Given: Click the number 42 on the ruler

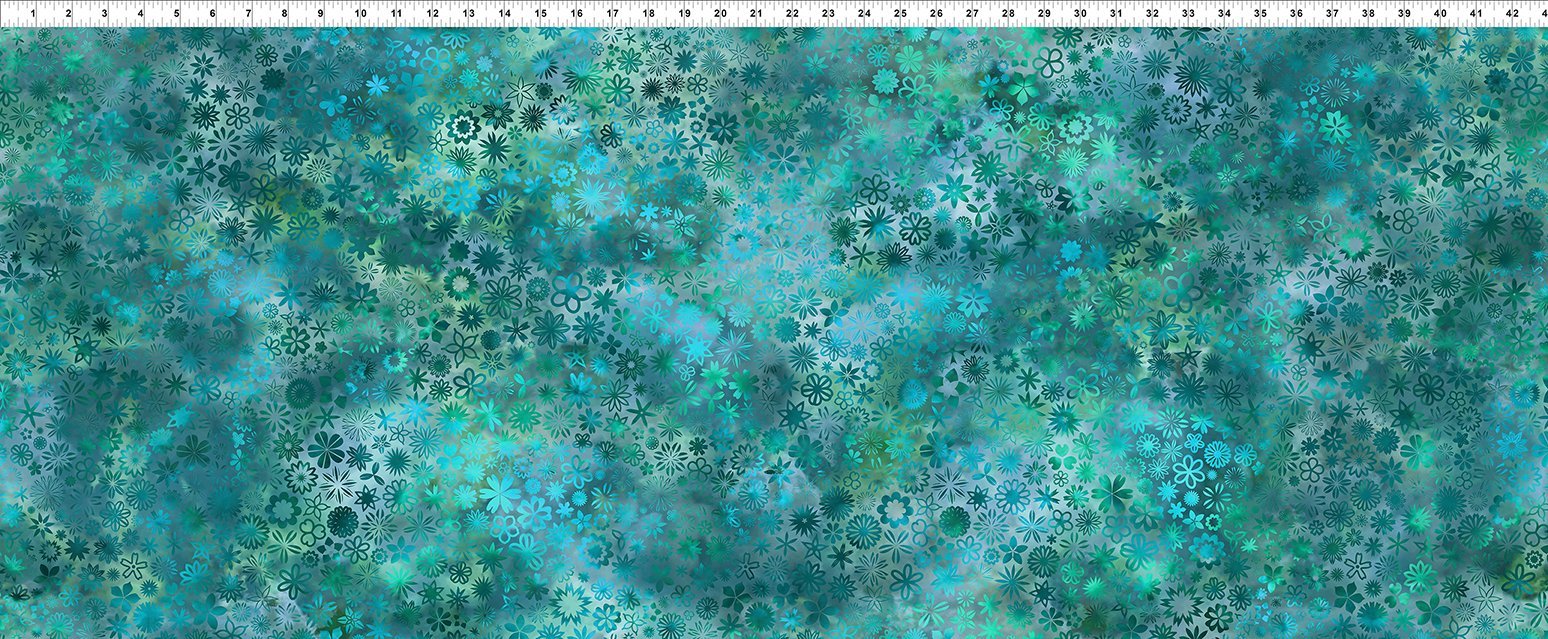Looking at the screenshot, I should point(1512,14).
